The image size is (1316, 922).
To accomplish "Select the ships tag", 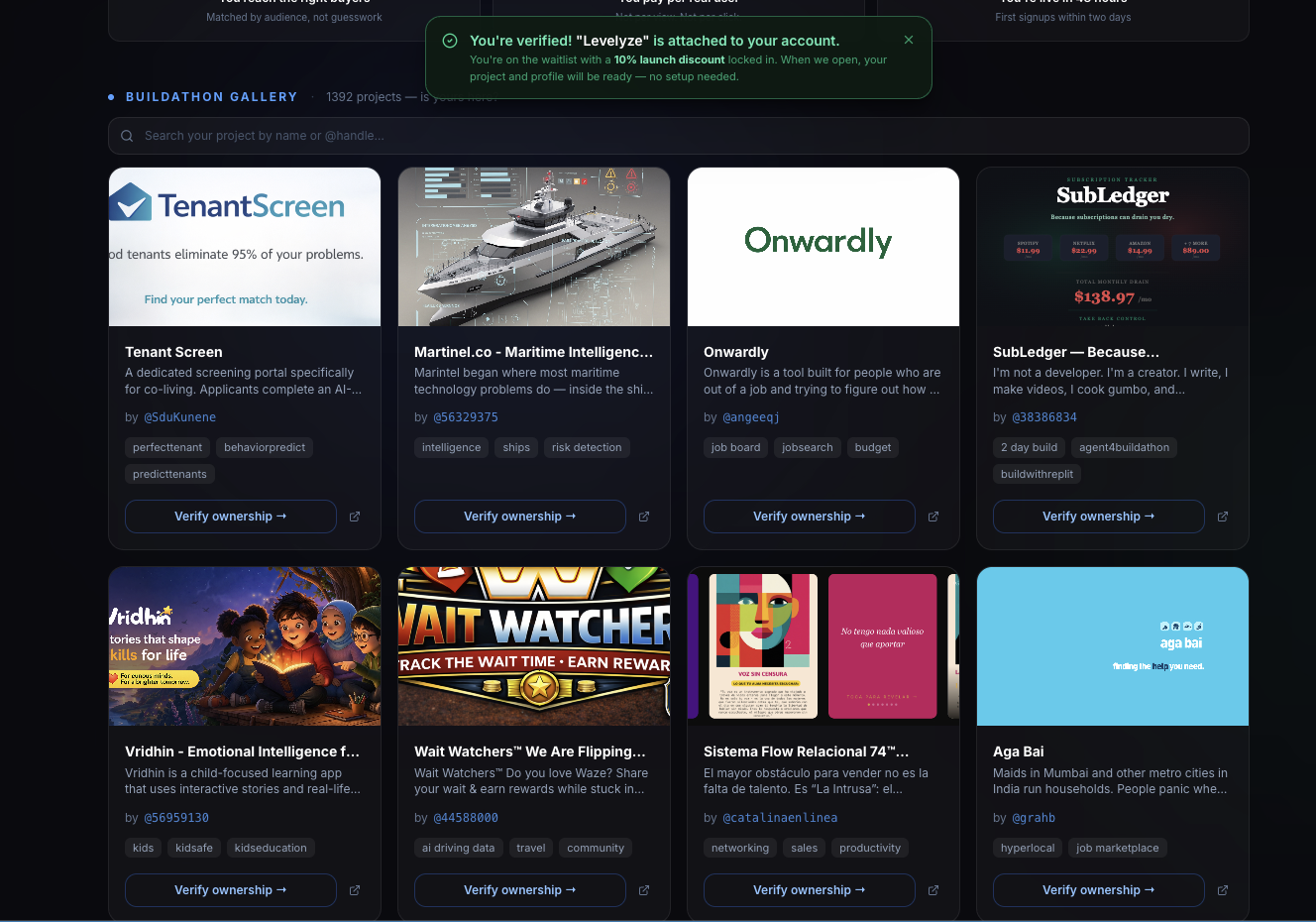I will [x=516, y=447].
